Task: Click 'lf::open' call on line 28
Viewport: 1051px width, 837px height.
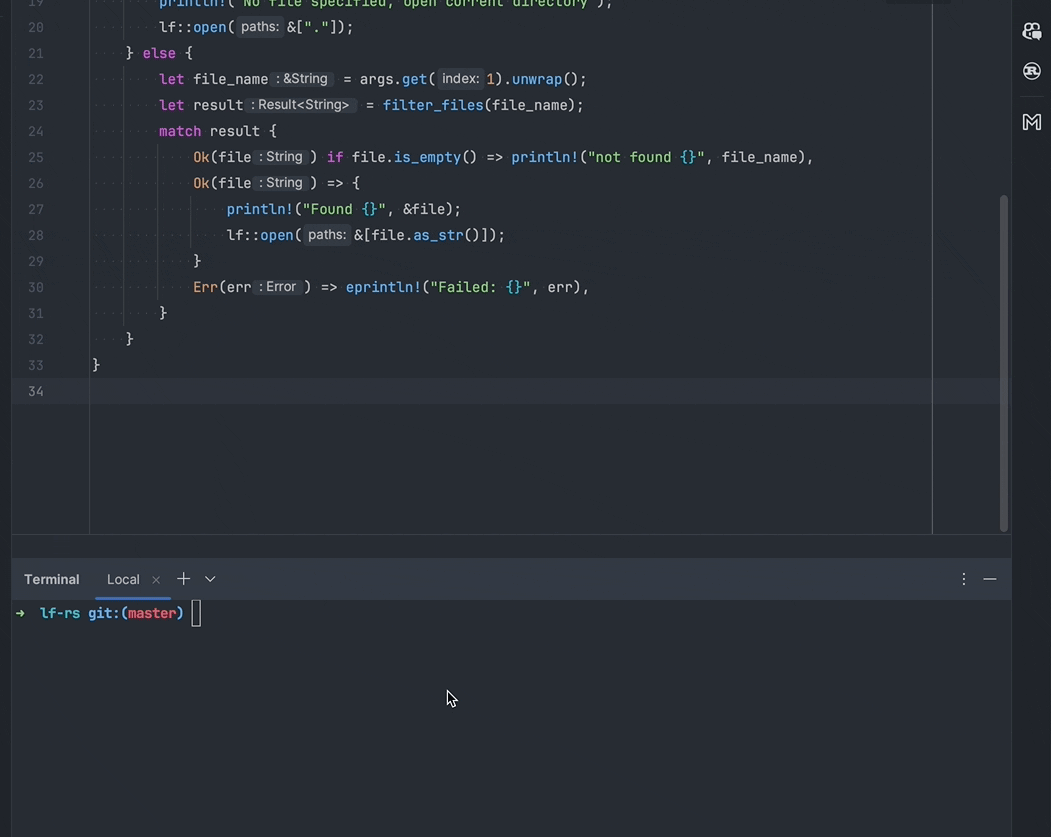Action: coord(260,235)
